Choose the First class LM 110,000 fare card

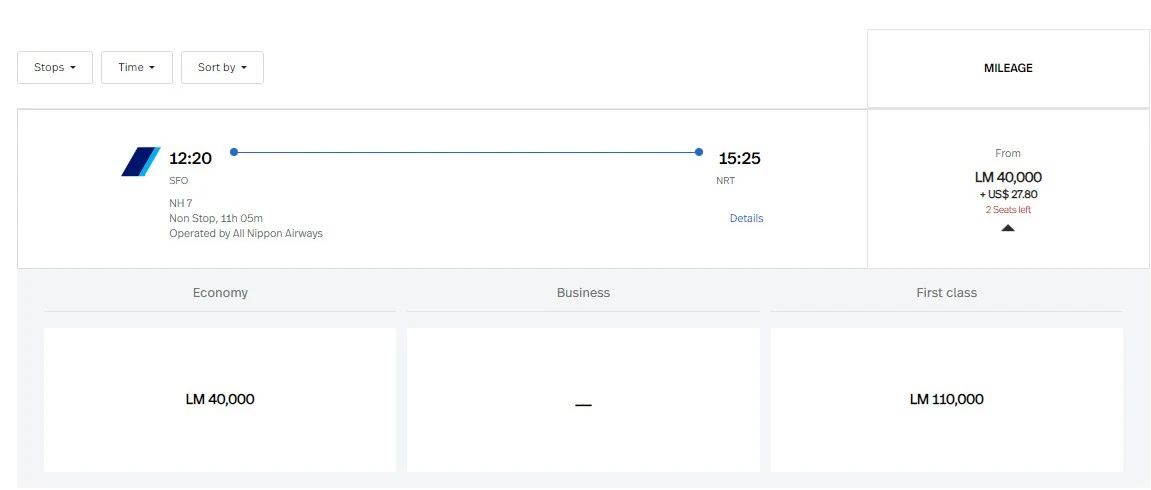946,399
